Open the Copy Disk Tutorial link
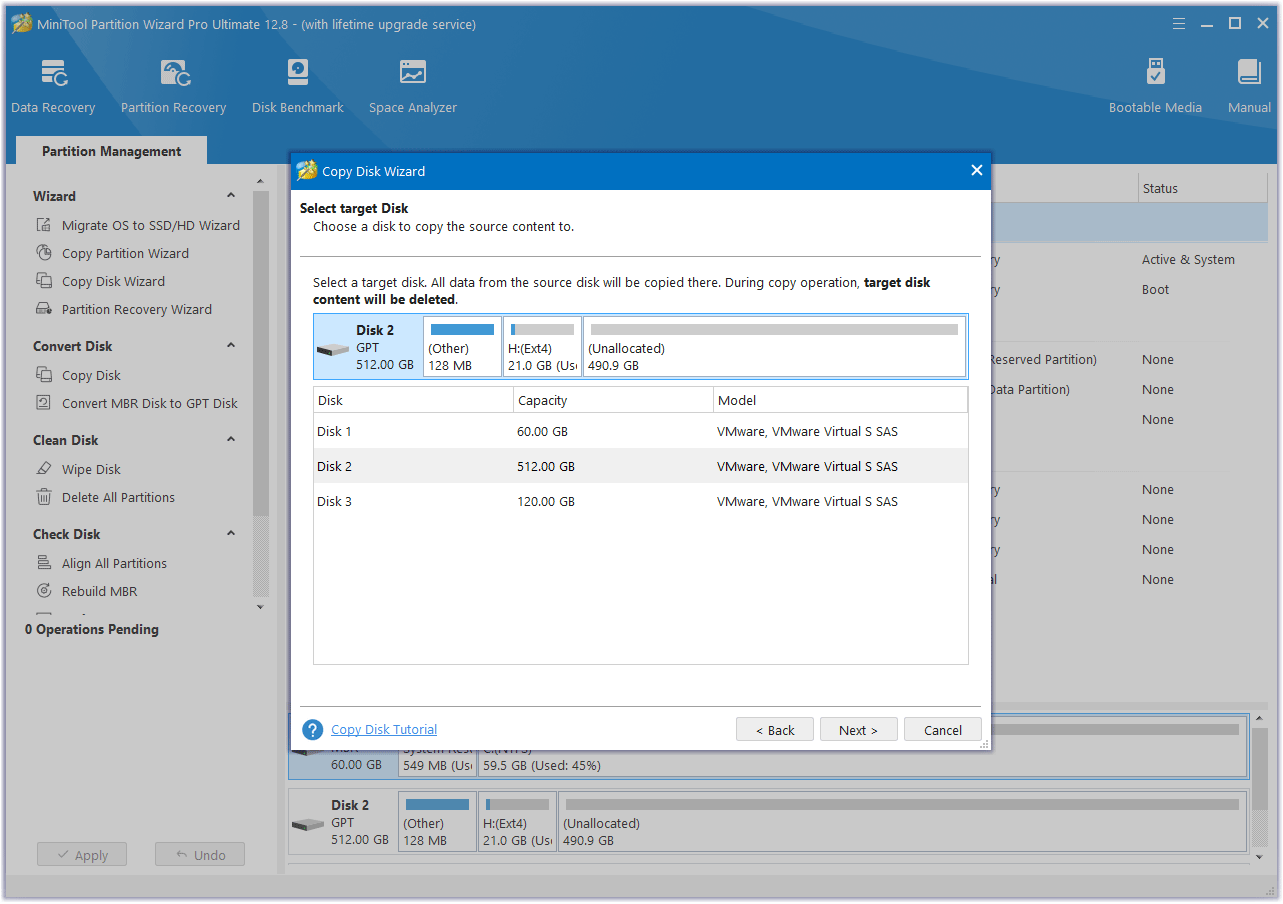The width and height of the screenshot is (1283, 904). tap(384, 730)
